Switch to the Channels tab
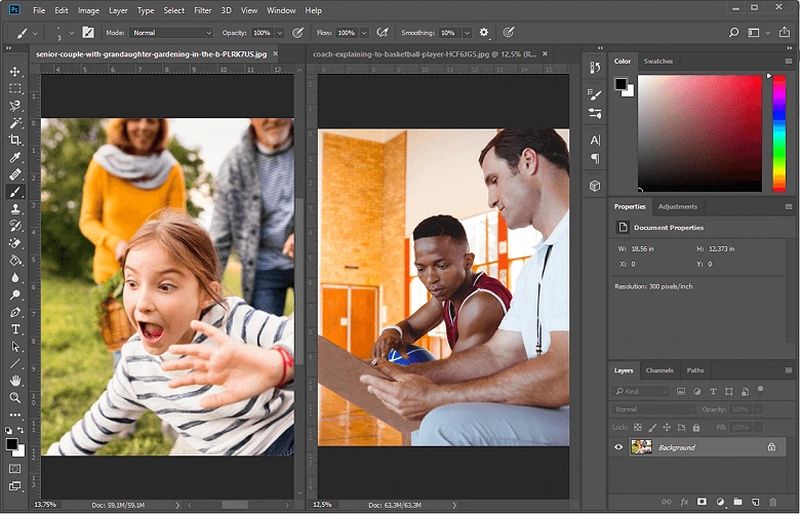The image size is (800, 514). tap(659, 370)
